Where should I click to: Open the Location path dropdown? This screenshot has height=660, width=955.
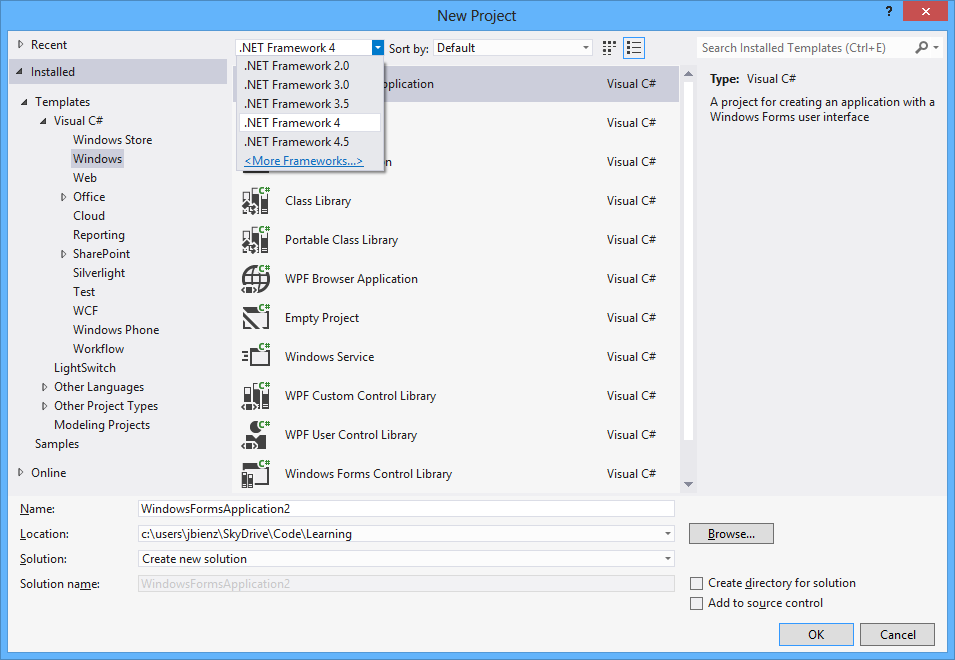(x=668, y=534)
